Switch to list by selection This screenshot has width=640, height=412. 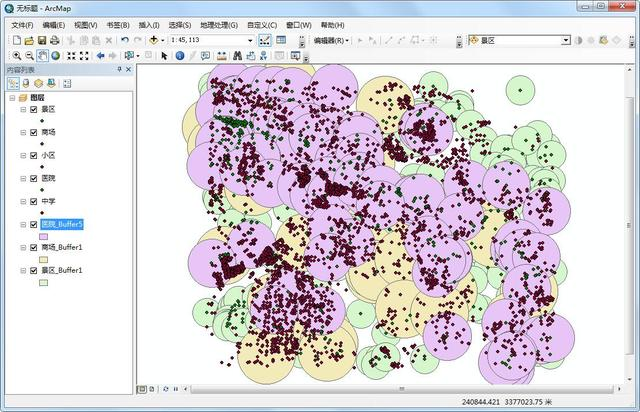51,83
